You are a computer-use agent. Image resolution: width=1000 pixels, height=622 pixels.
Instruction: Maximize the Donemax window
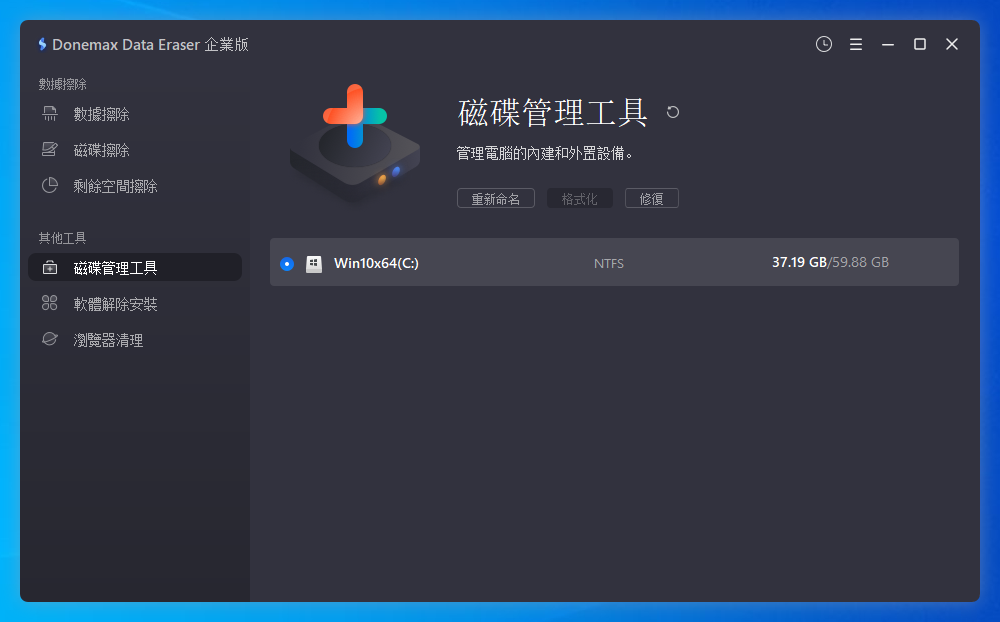pyautogui.click(x=920, y=44)
